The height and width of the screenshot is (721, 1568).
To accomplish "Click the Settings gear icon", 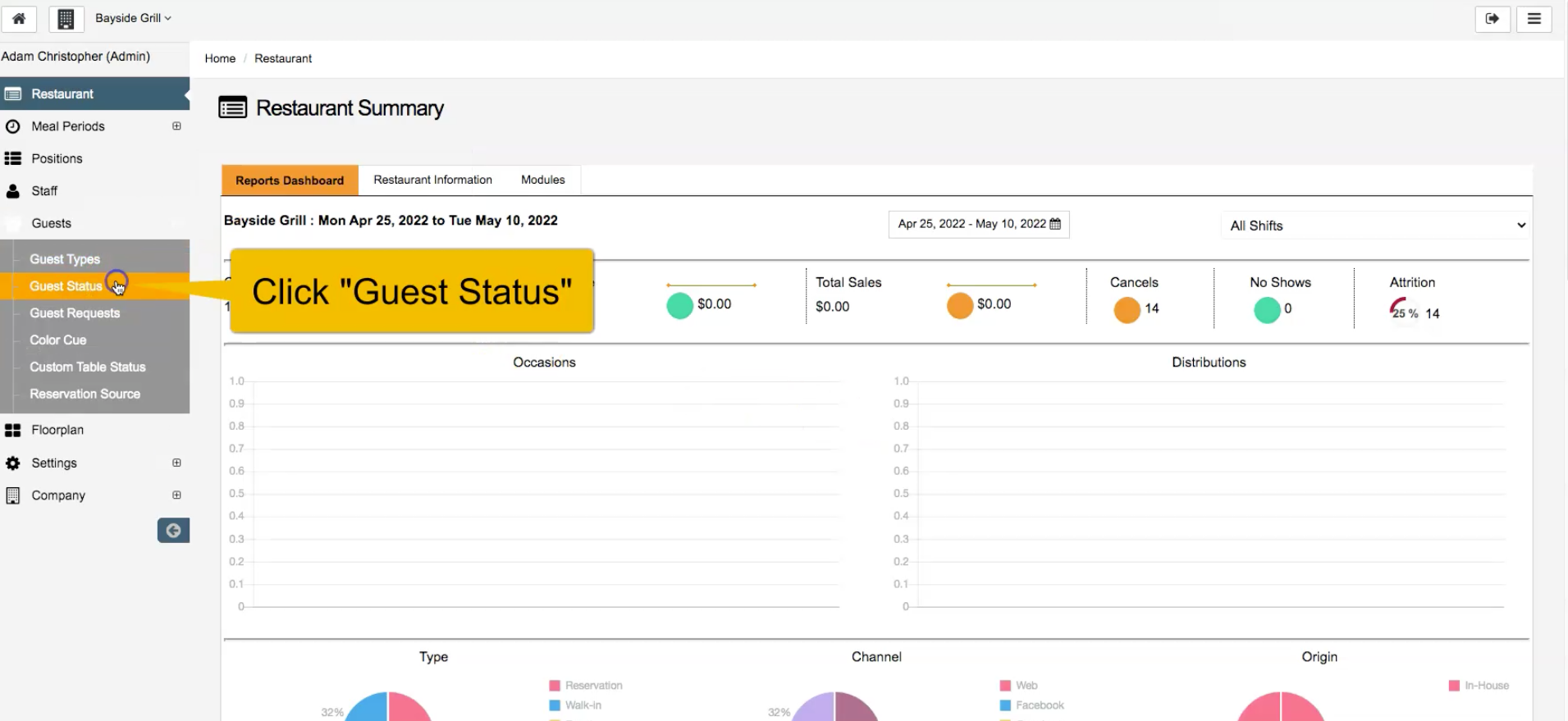I will tap(12, 463).
